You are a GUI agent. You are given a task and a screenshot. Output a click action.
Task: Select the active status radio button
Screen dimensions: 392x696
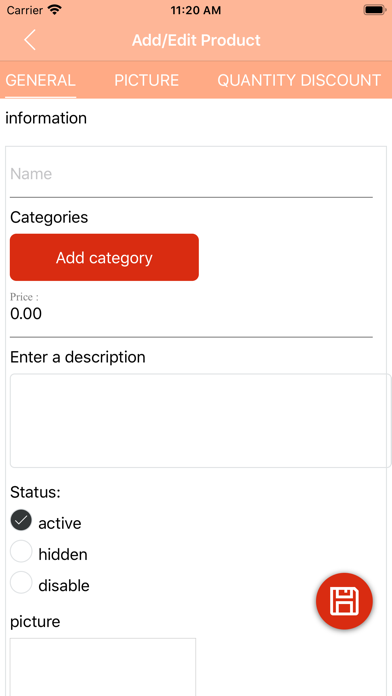point(21,520)
